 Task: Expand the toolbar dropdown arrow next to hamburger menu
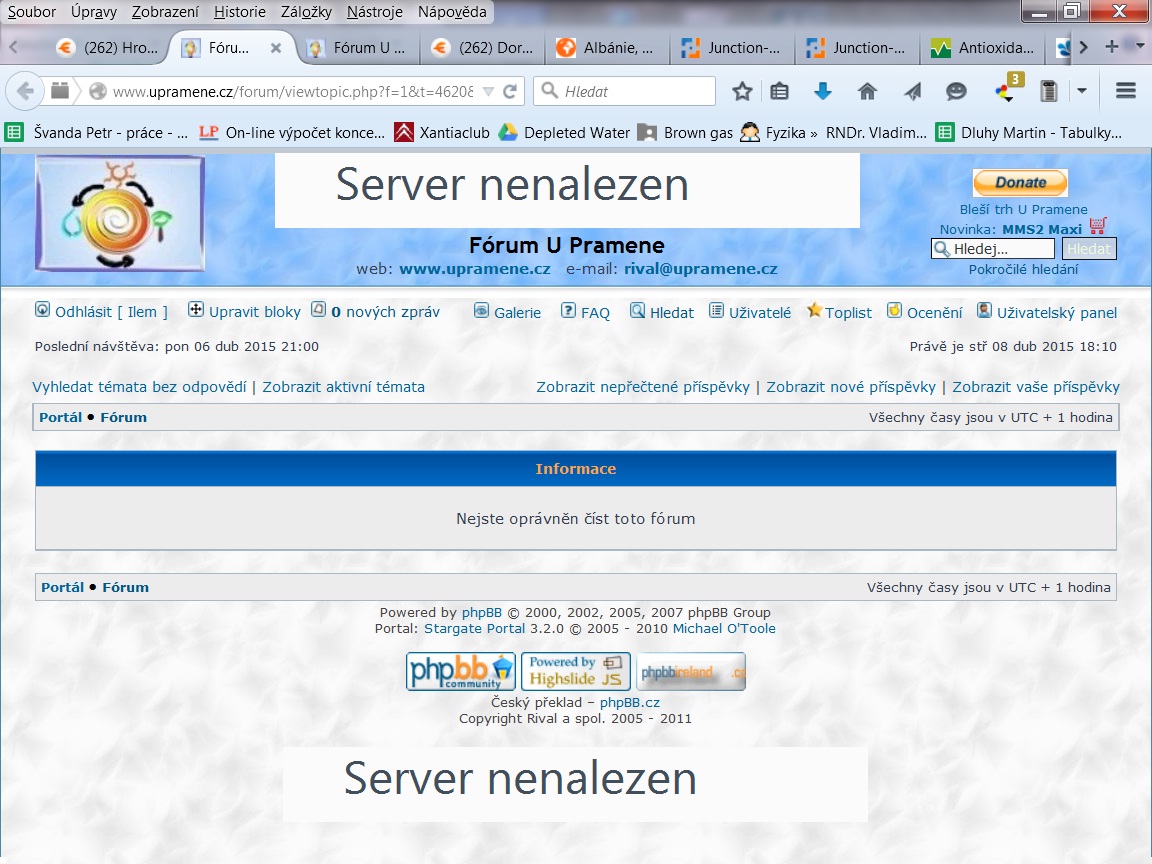coord(1082,91)
